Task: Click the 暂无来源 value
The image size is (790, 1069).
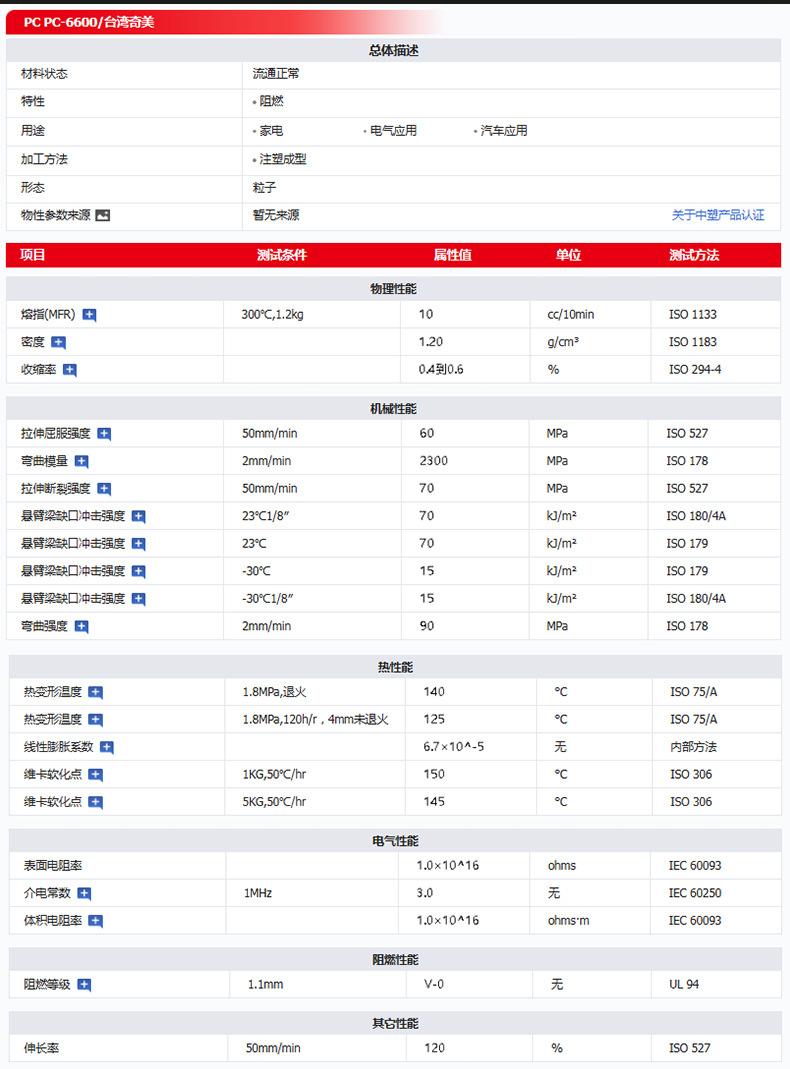Action: coord(276,215)
